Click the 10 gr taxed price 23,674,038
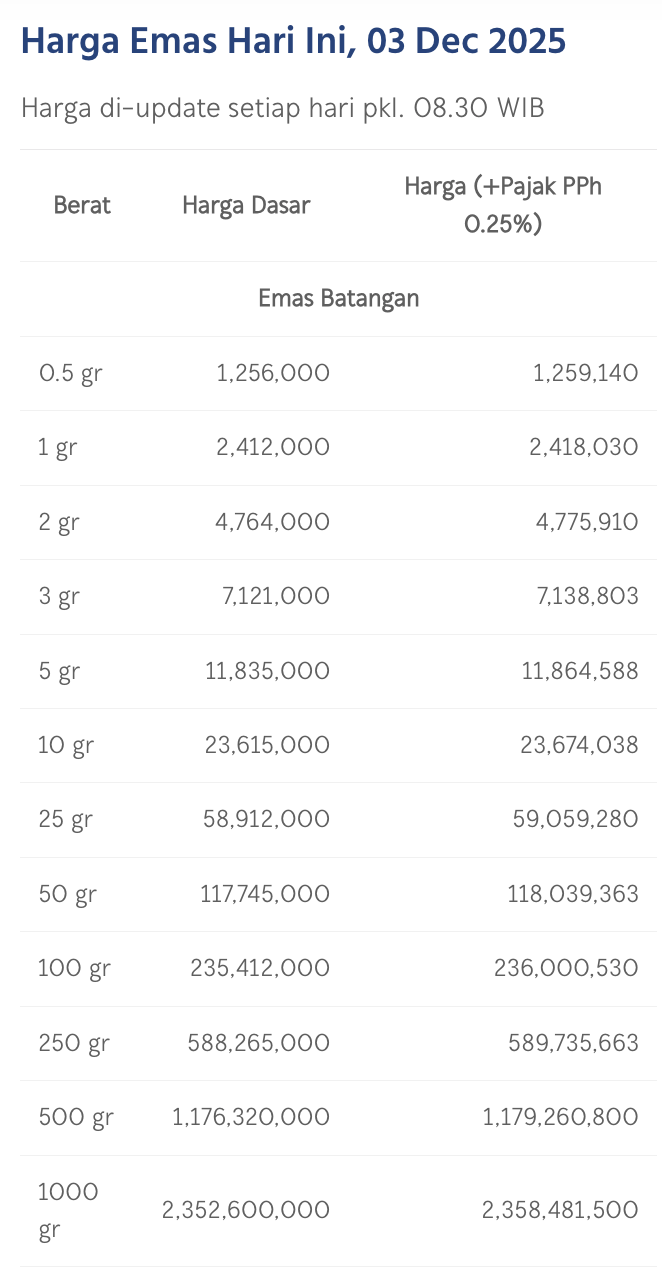 point(579,745)
